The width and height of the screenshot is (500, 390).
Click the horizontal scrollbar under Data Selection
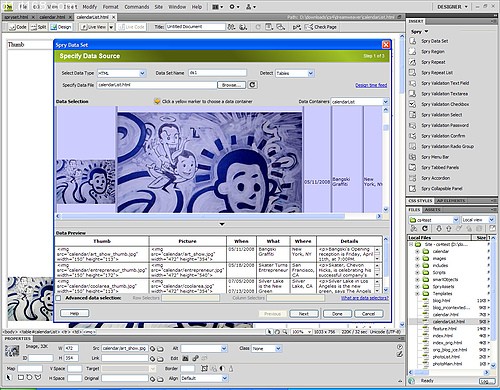[x=218, y=216]
